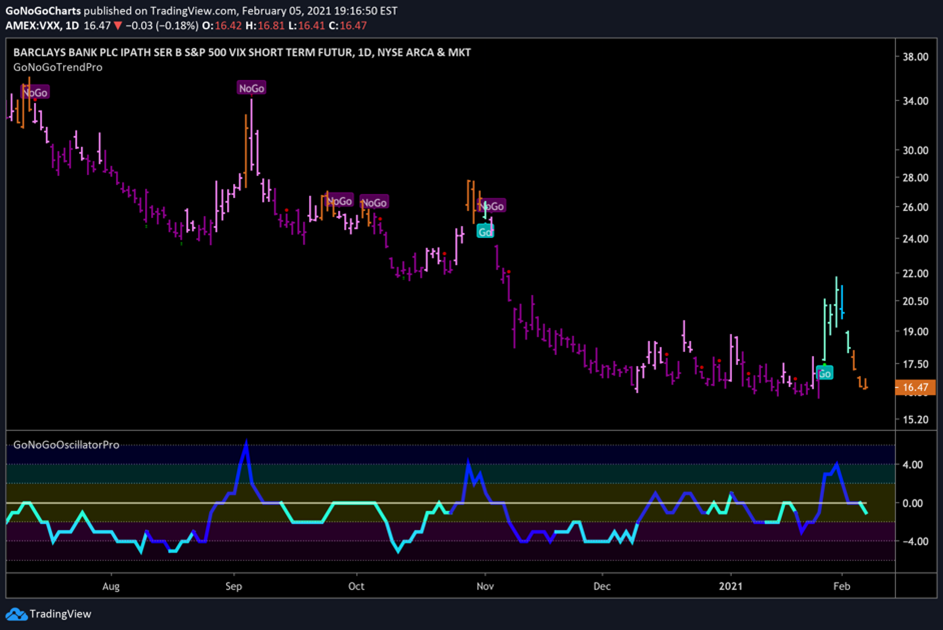
Task: Open the TradingView text link at bottom
Action: click(x=60, y=614)
